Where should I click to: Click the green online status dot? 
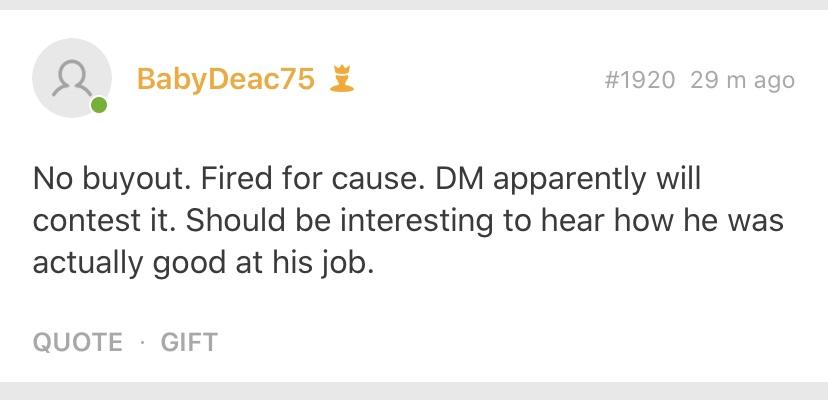[x=98, y=105]
